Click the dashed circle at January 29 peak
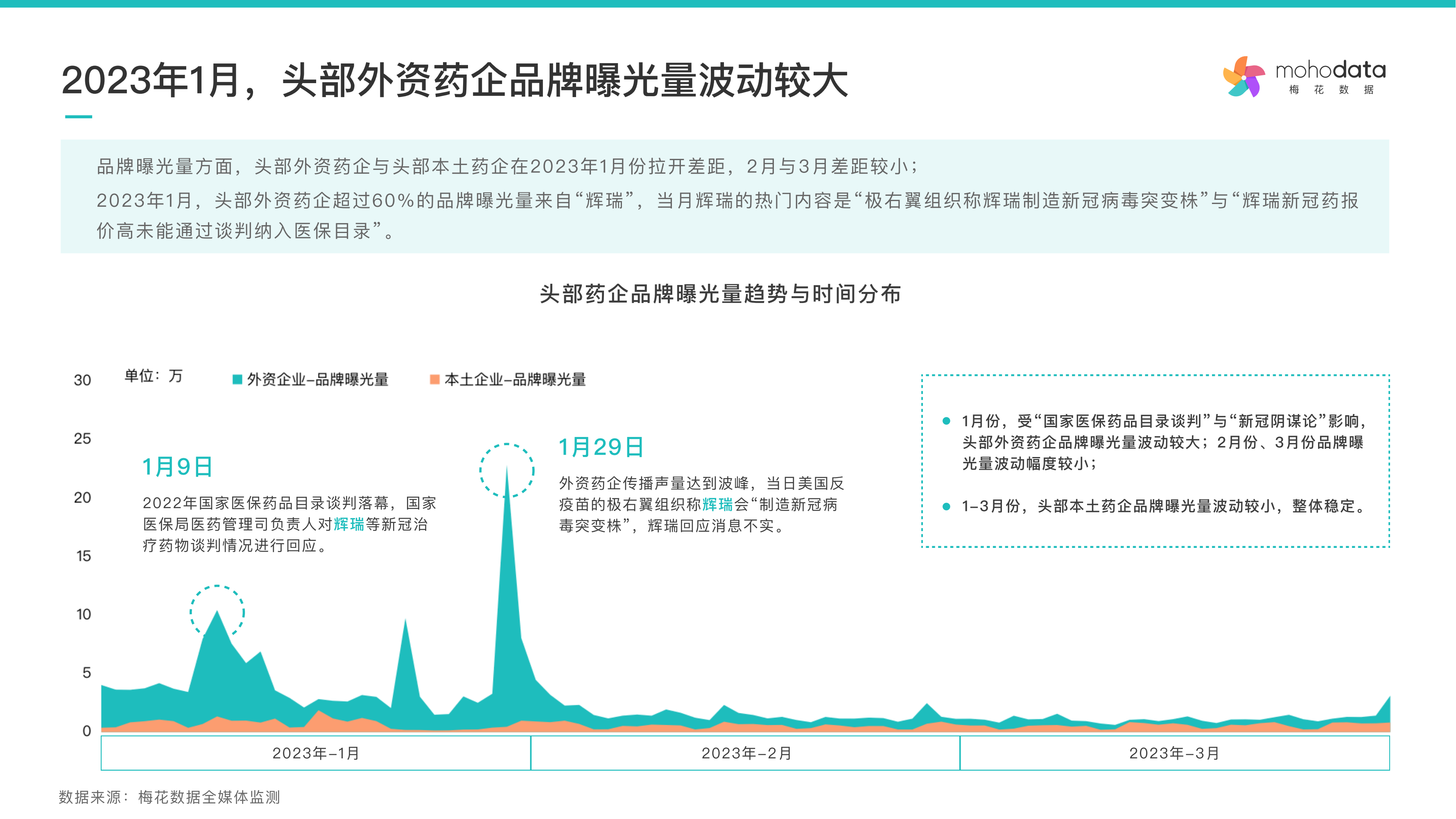Screen dimensions: 1456x819 click(x=507, y=470)
